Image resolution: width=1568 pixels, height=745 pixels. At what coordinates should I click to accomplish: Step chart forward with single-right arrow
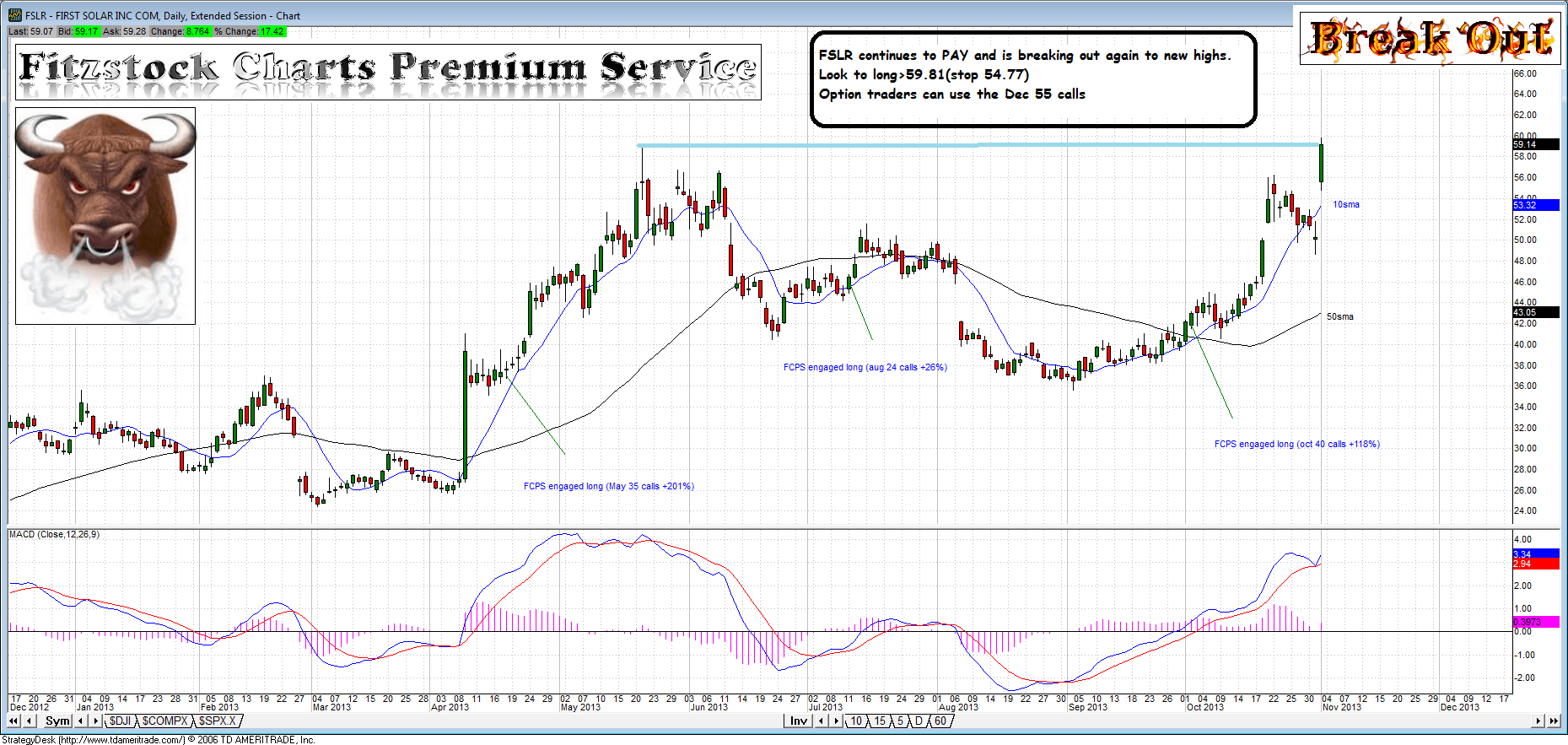1539,721
